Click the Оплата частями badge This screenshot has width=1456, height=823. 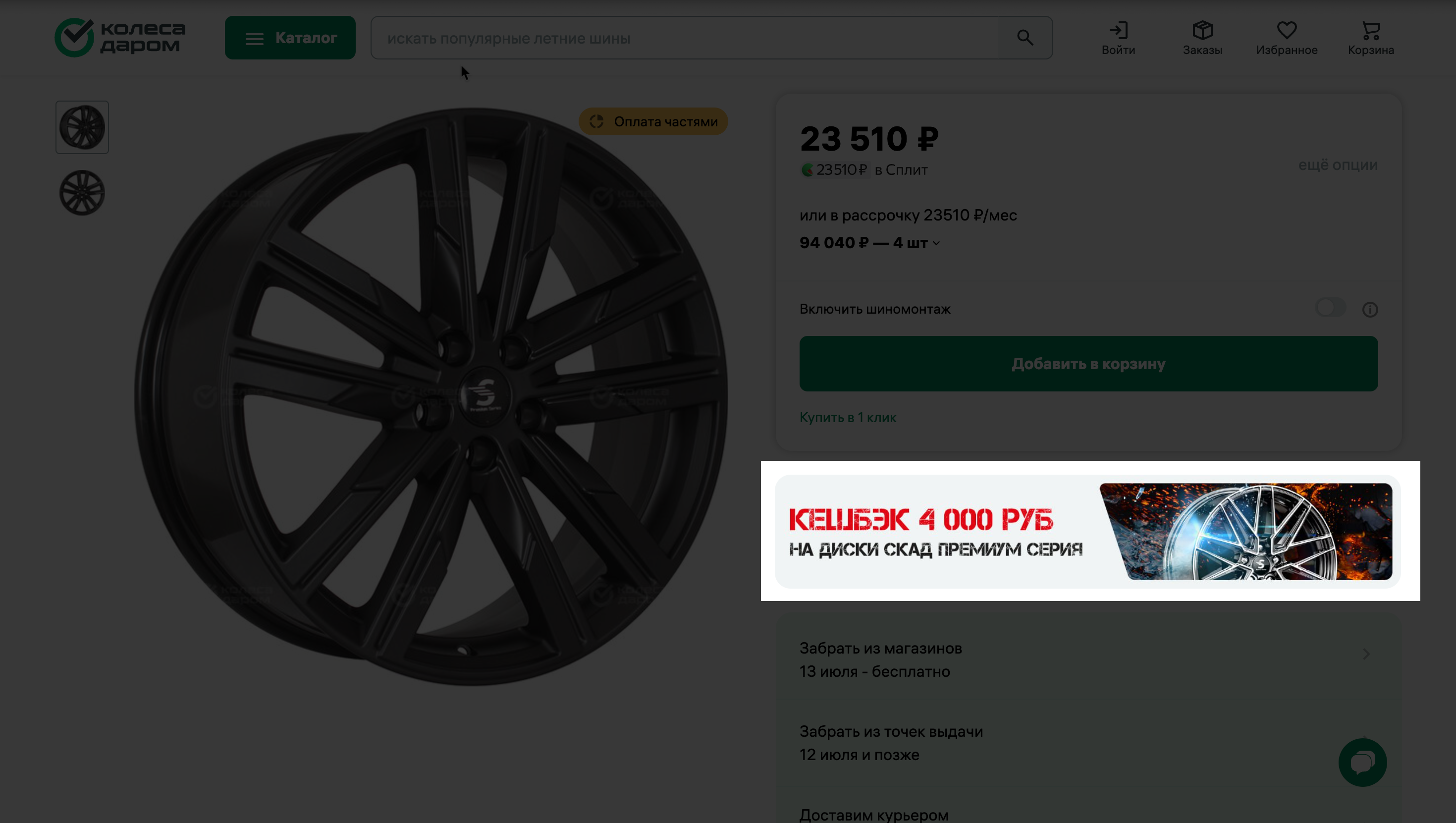pos(653,121)
